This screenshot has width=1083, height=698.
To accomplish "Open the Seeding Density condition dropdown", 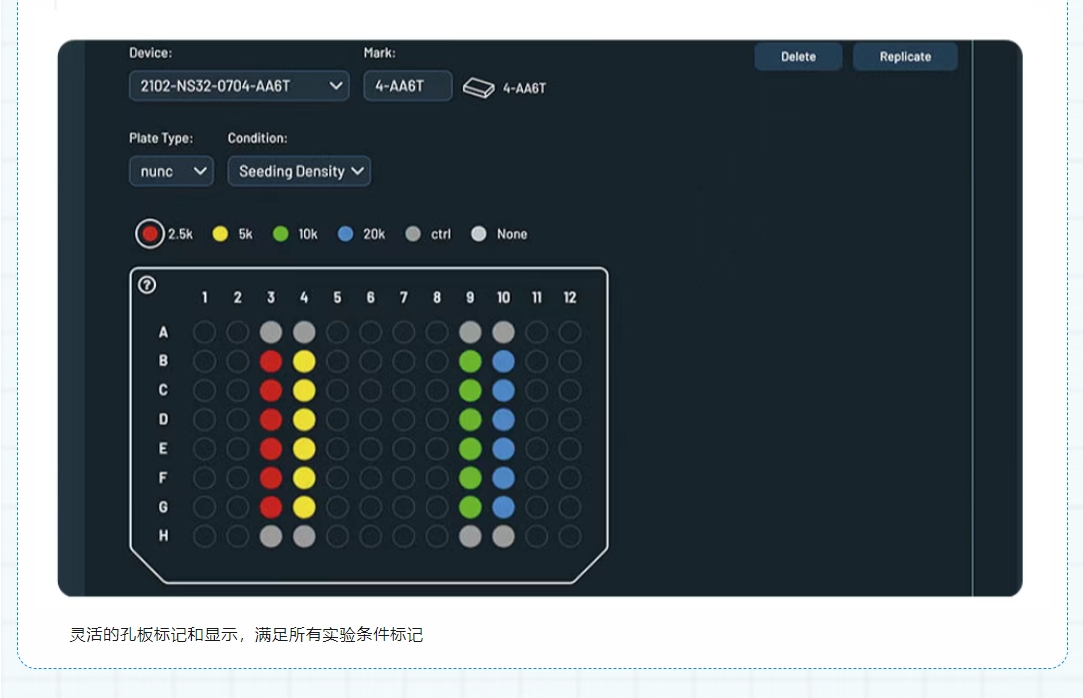I will pos(299,171).
